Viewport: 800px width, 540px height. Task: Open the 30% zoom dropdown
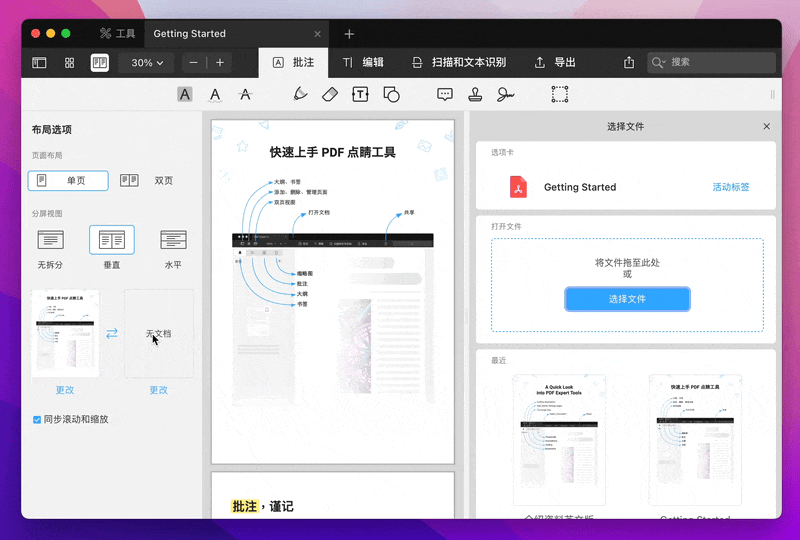coord(147,62)
